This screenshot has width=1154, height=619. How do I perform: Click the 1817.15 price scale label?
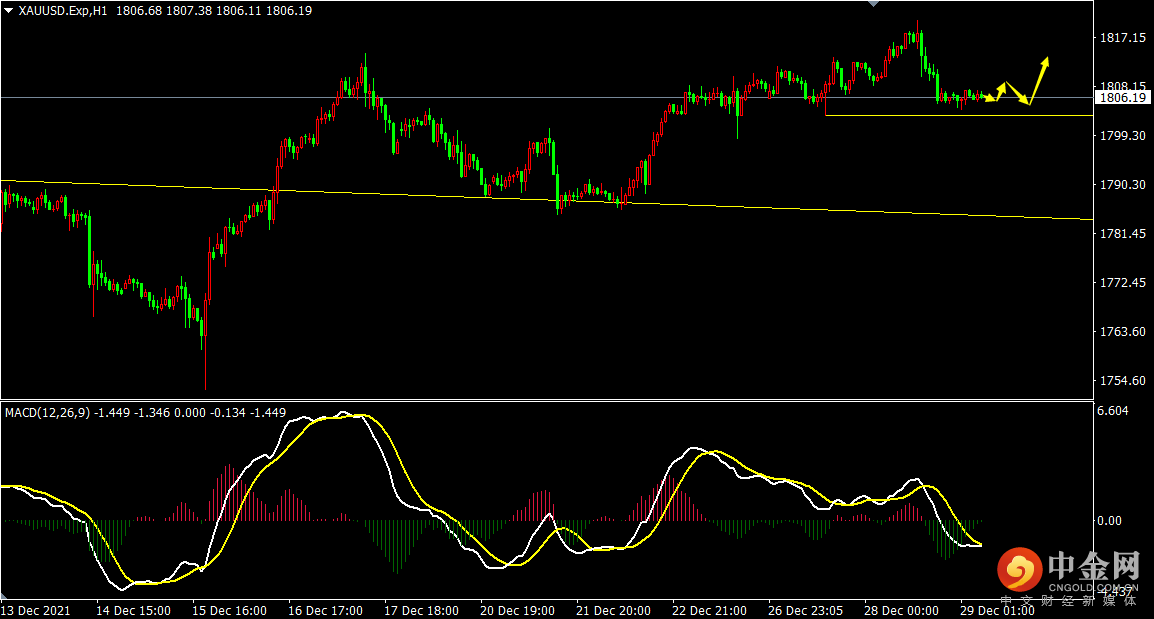(1122, 38)
